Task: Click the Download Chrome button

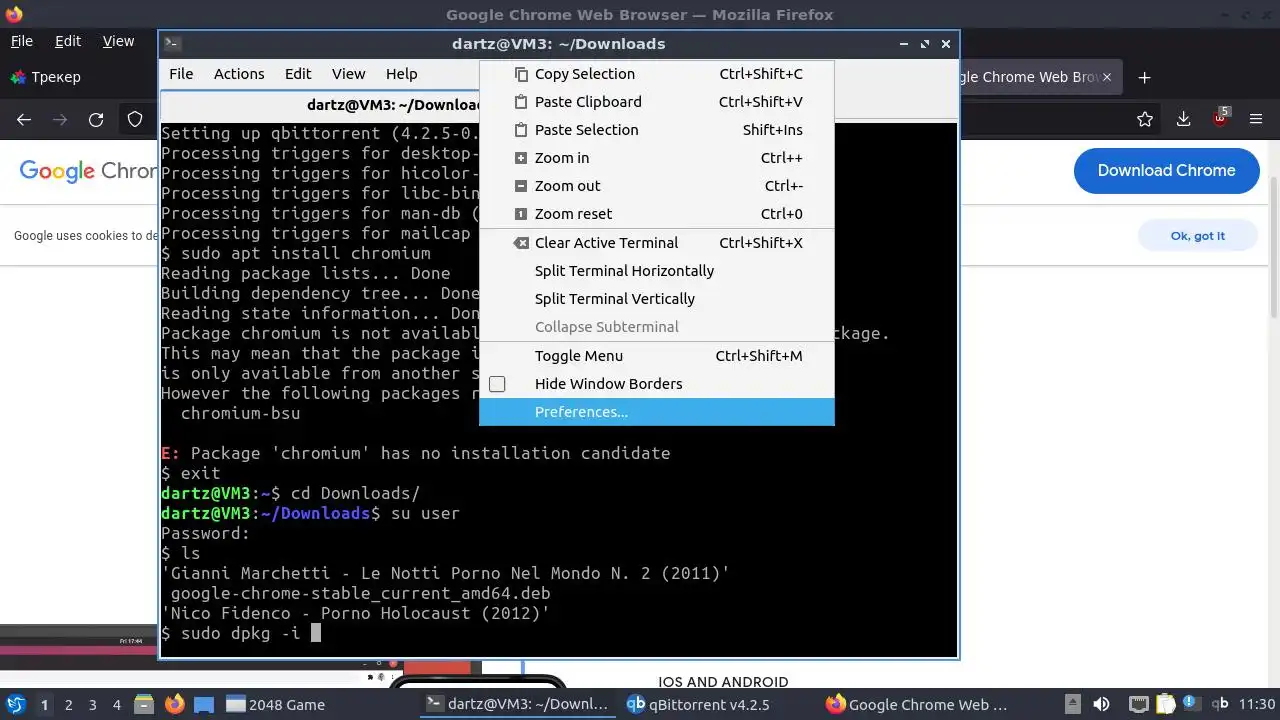Action: (1166, 170)
